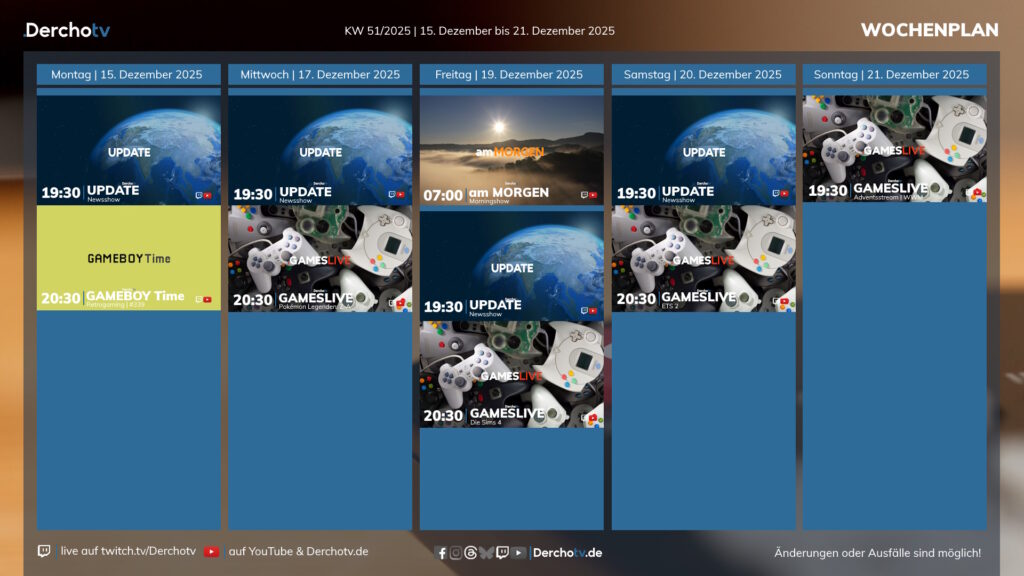The height and width of the screenshot is (576, 1024).
Task: Open Saturday's UPDATE 19:30 Newsshow card
Action: coord(703,150)
